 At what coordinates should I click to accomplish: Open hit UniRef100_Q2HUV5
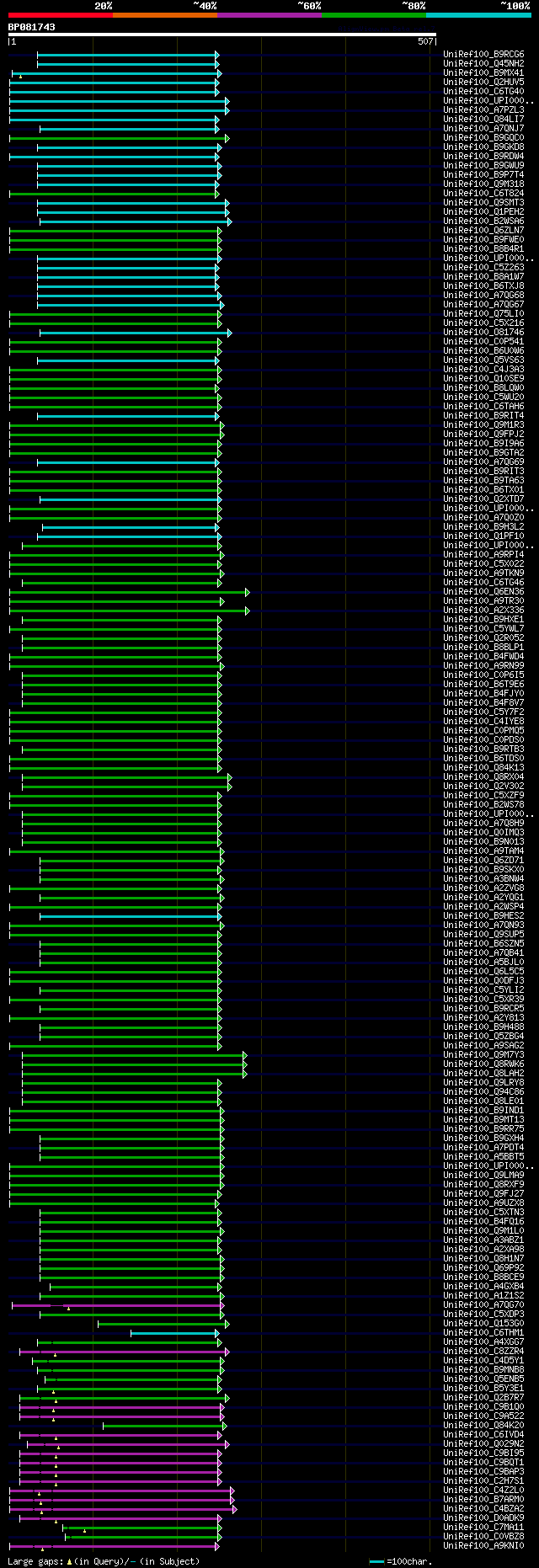click(483, 82)
